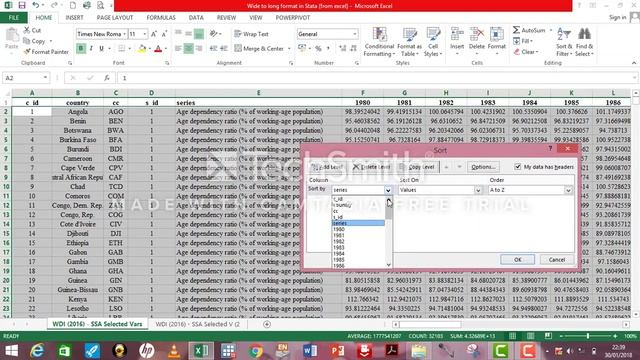Open Google Chrome from taskbar
Image resolution: width=640 pixels, height=360 pixels.
[x=256, y=351]
